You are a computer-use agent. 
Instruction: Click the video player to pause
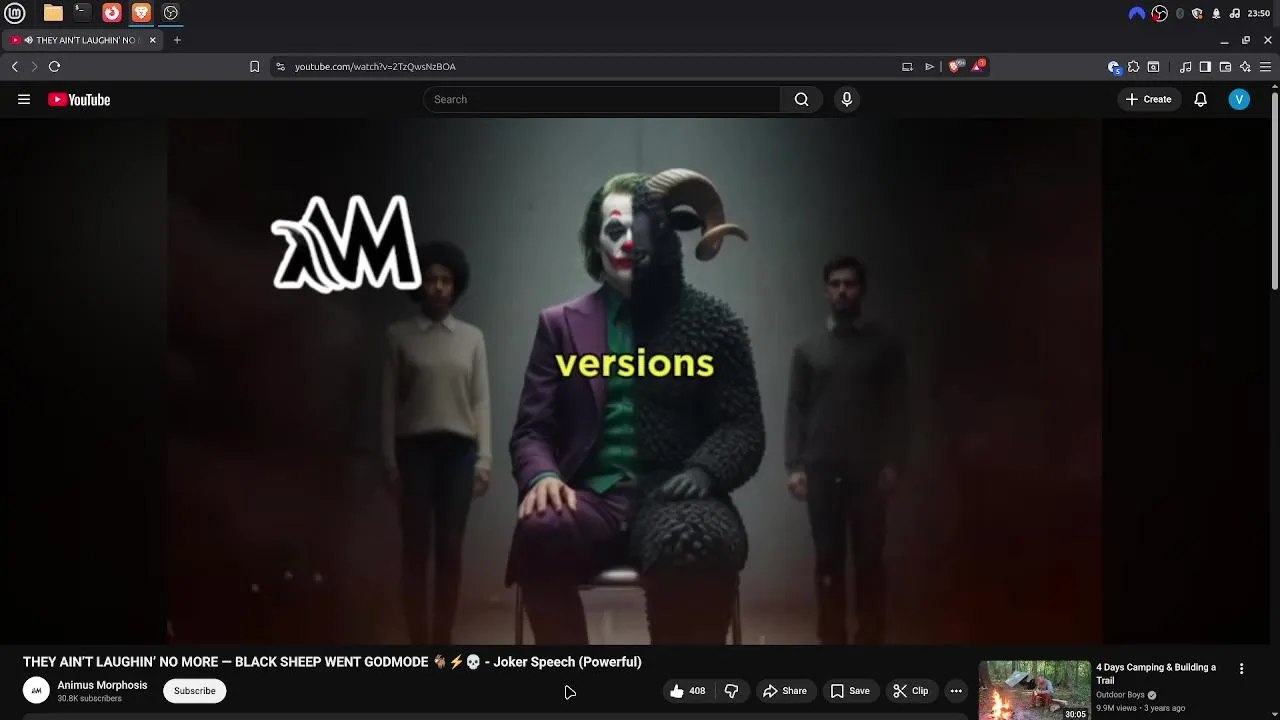(635, 380)
